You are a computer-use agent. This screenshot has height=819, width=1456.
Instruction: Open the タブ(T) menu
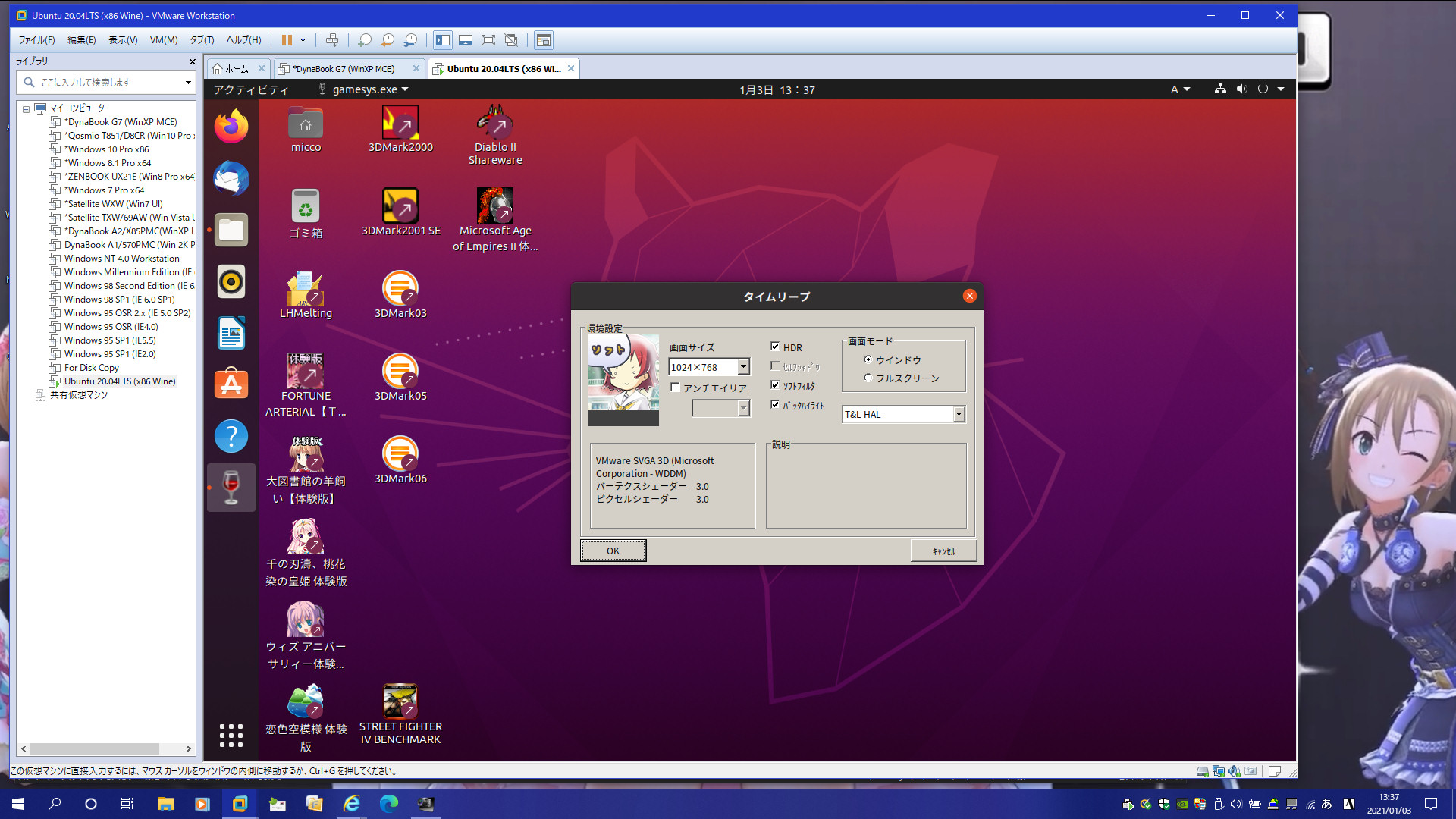202,40
